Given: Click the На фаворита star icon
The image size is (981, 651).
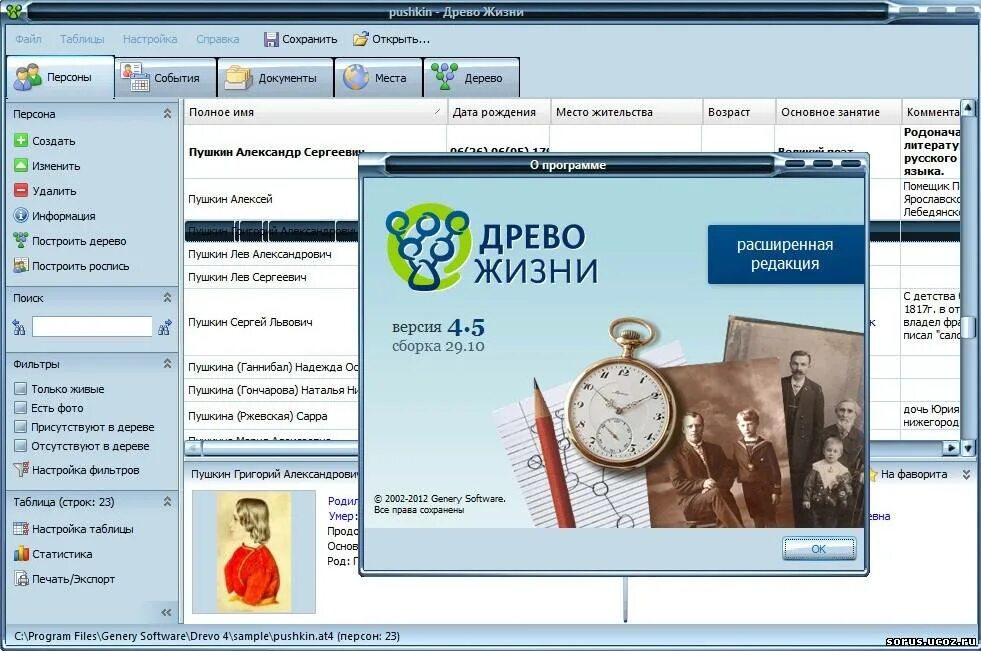Looking at the screenshot, I should pos(872,474).
